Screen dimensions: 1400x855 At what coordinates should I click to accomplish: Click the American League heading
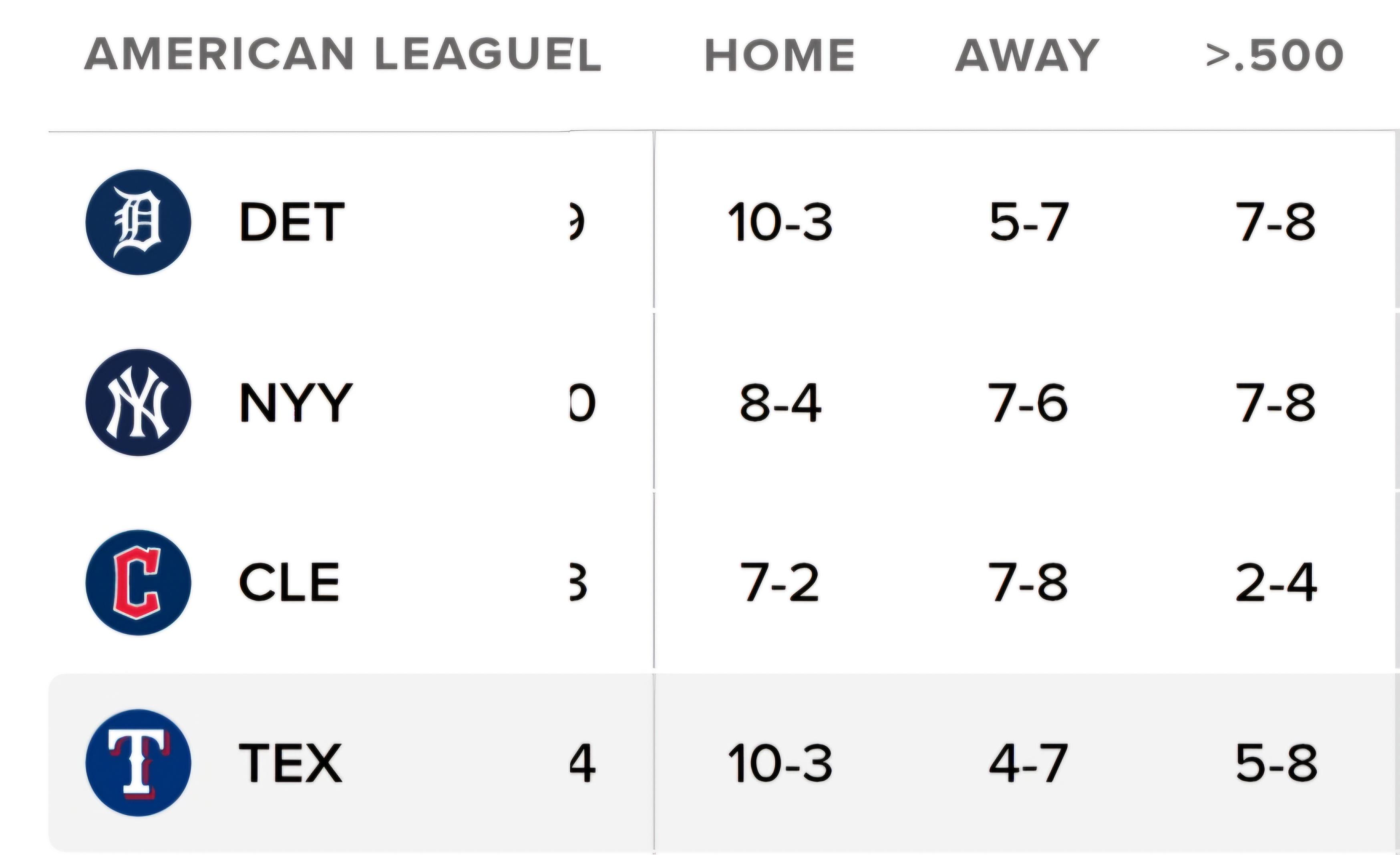[342, 54]
